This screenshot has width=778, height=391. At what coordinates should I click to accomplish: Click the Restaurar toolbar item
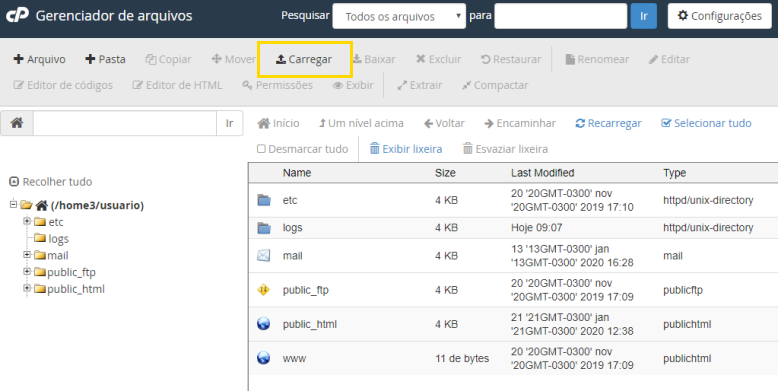pyautogui.click(x=511, y=59)
